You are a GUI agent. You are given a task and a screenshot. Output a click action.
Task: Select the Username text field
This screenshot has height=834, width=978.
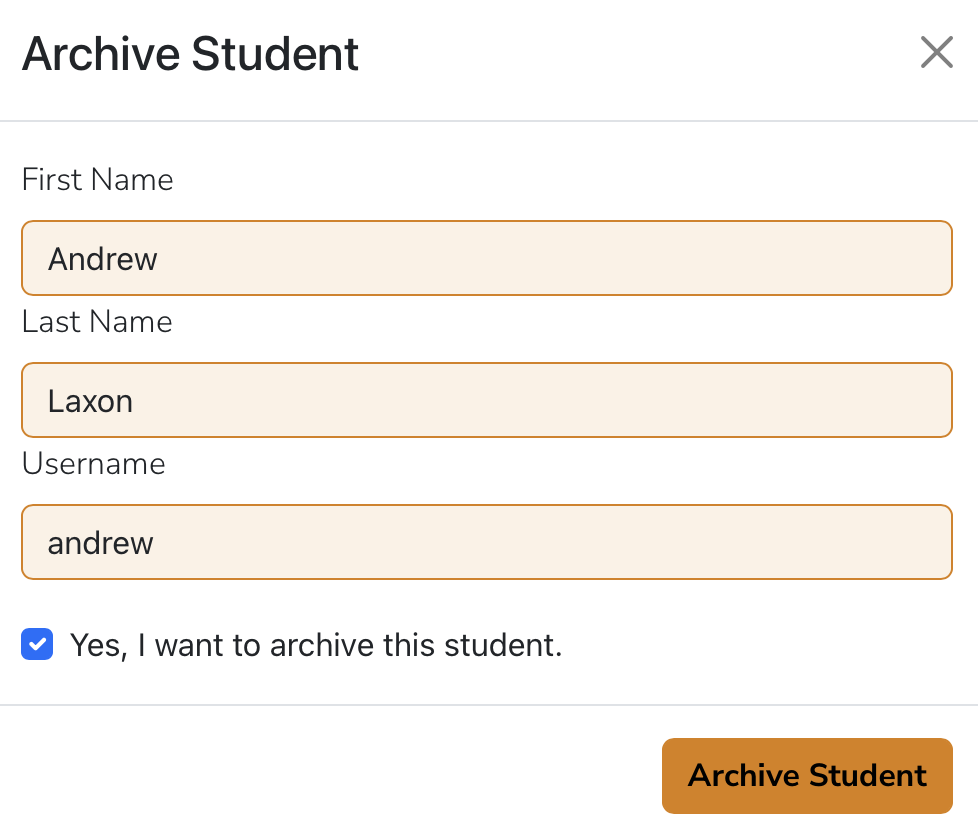[x=486, y=542]
